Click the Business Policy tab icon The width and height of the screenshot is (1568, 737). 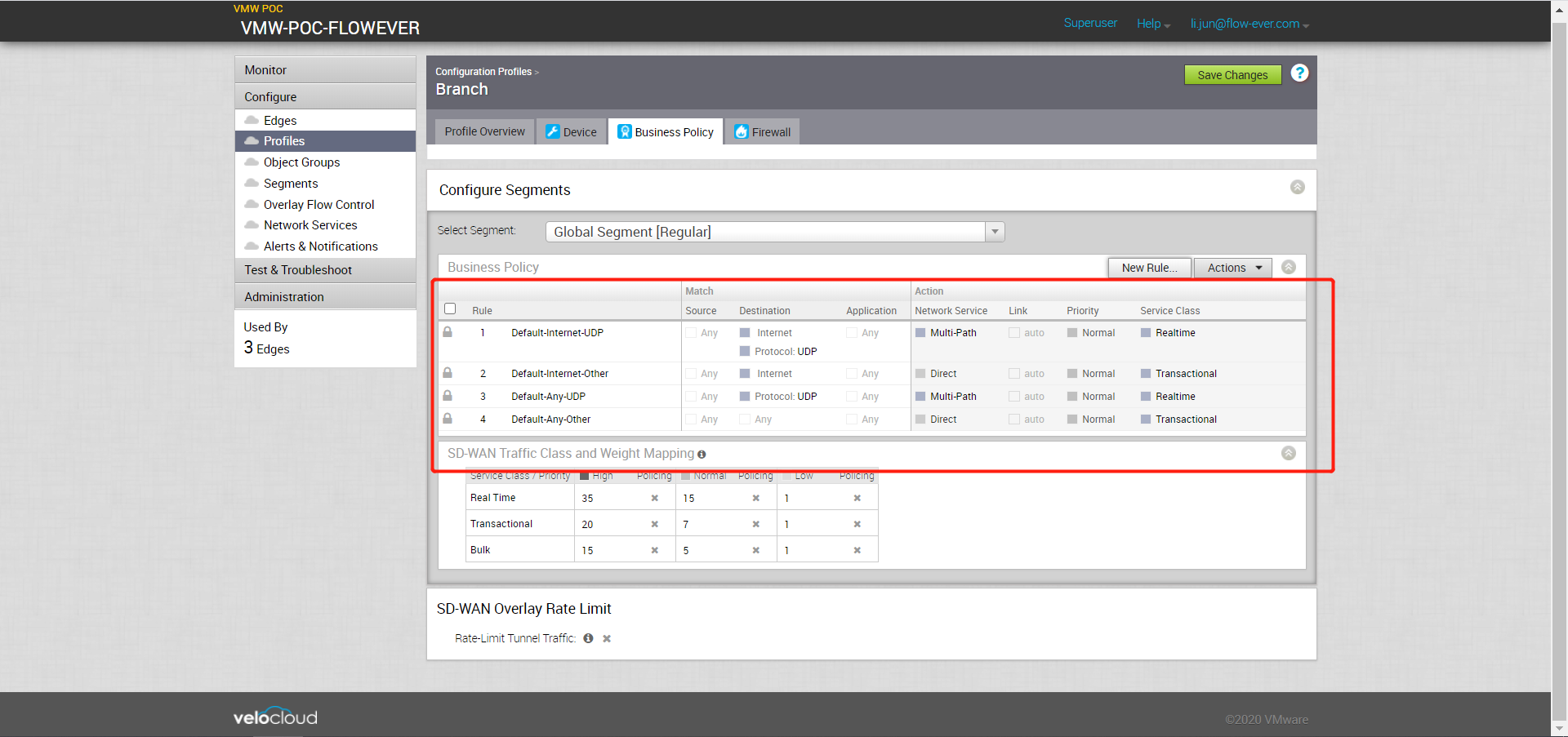(625, 131)
